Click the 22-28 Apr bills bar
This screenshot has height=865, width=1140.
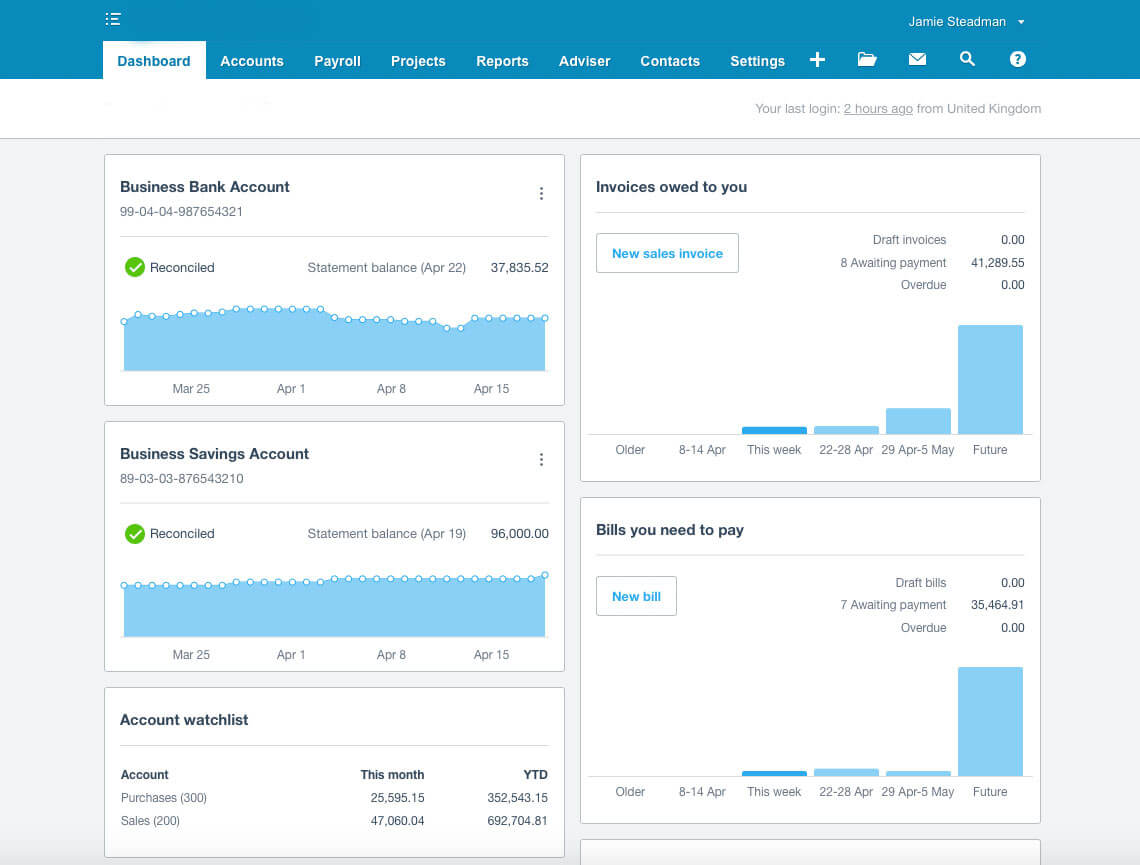(846, 772)
